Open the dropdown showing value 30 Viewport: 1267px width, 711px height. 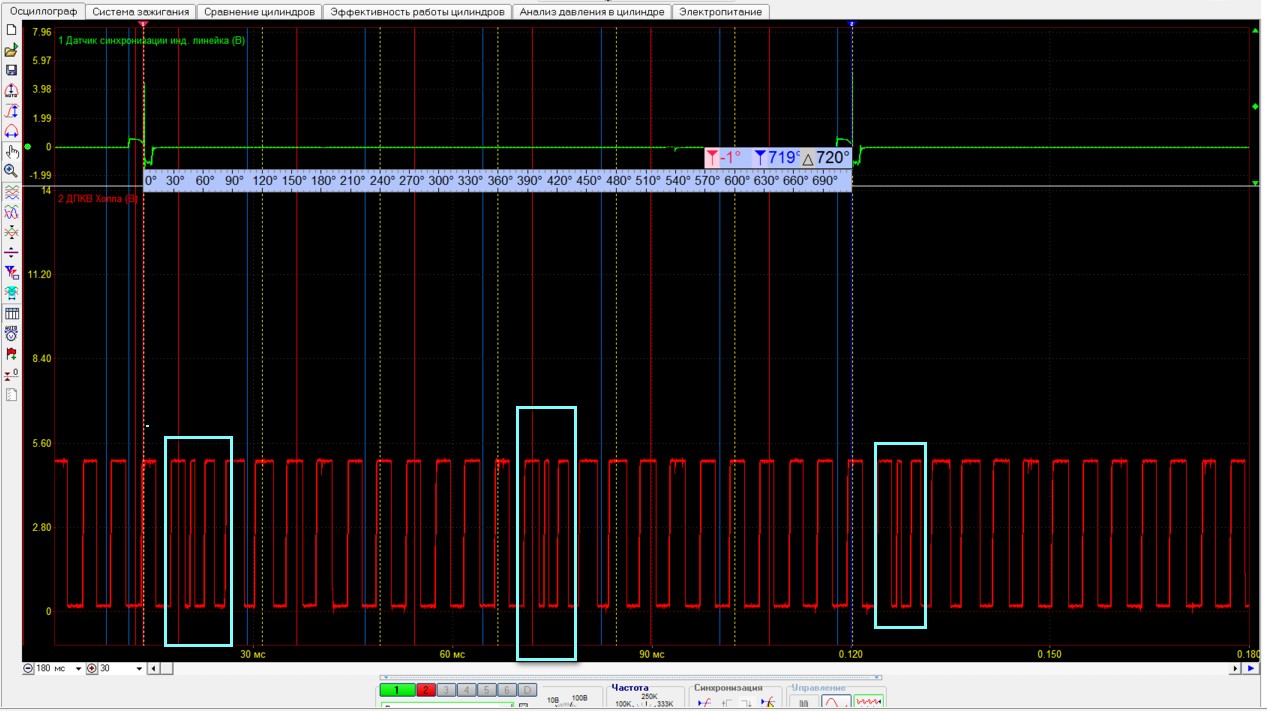coord(139,668)
